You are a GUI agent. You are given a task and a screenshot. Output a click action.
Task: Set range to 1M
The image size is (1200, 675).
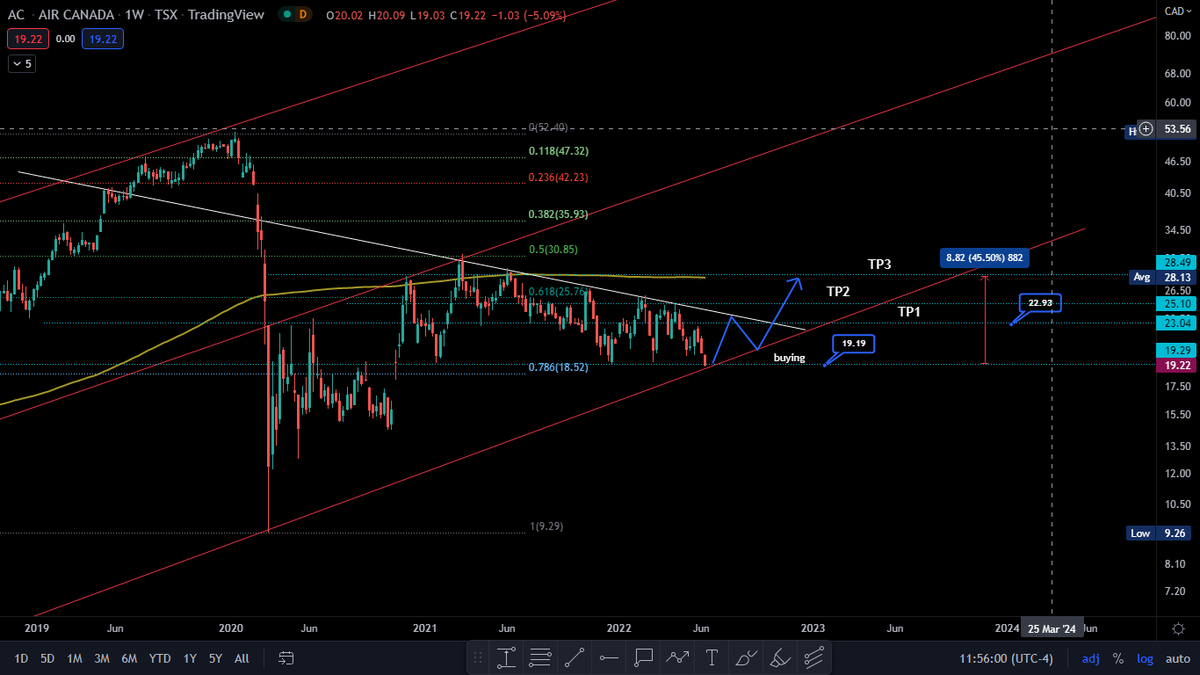[x=75, y=659]
